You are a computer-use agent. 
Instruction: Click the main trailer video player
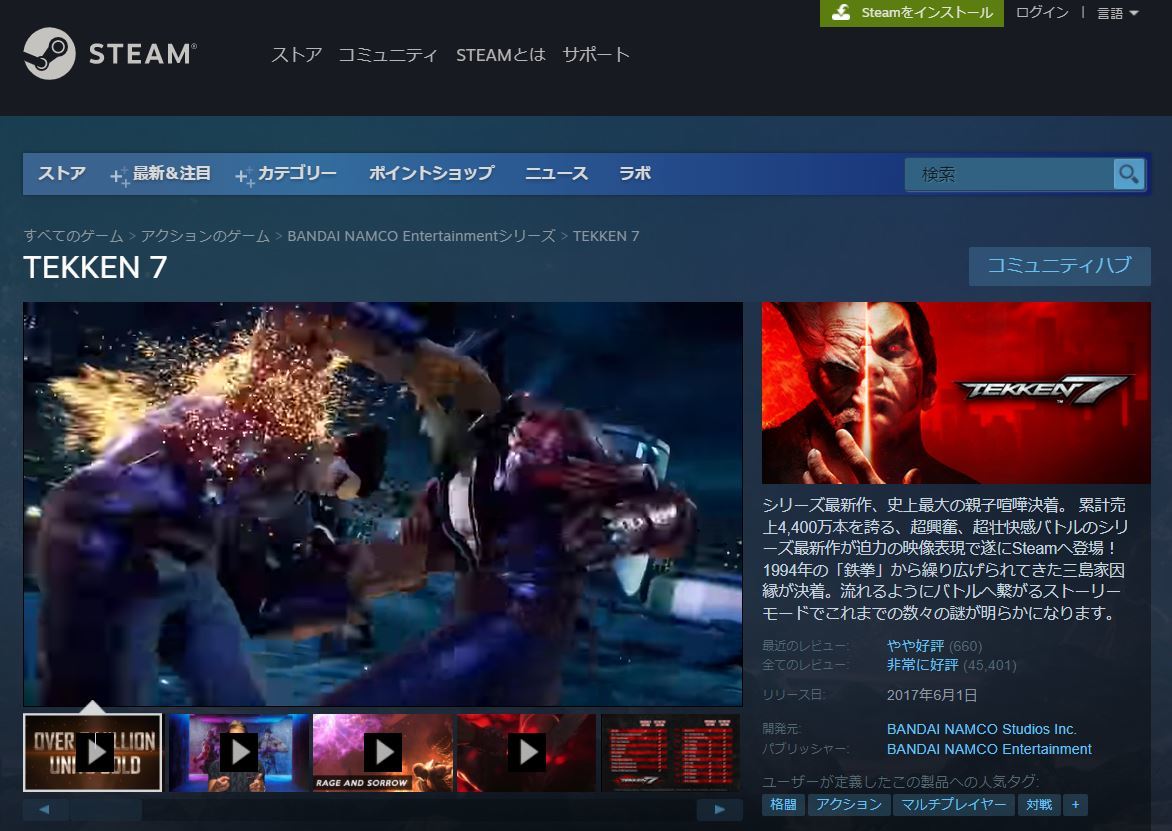pos(383,504)
